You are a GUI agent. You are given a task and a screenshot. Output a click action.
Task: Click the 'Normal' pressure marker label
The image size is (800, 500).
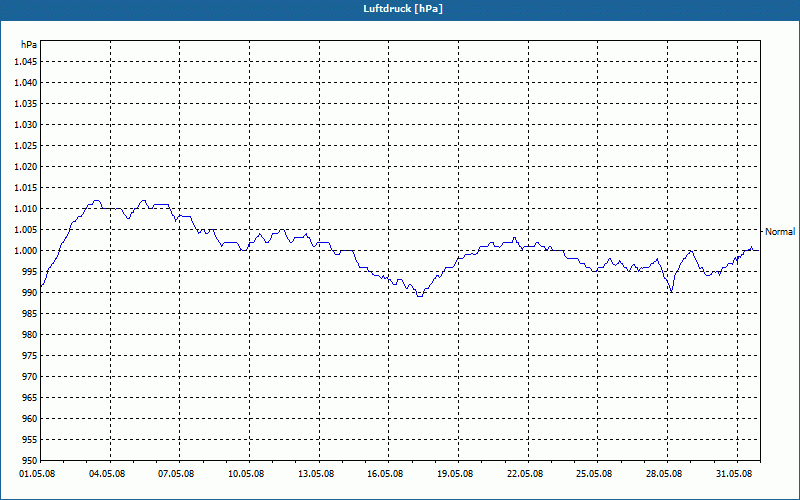coord(780,232)
